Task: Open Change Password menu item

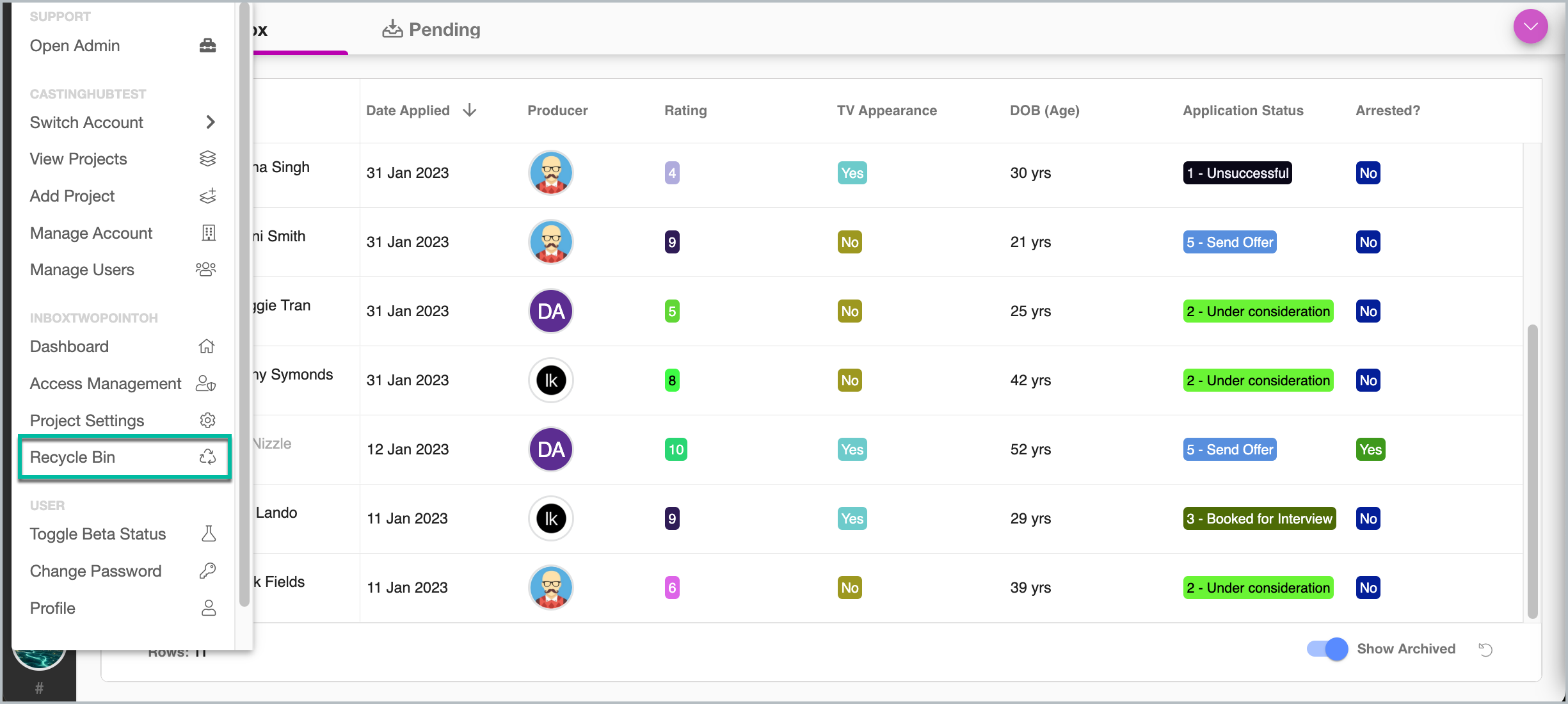Action: [x=96, y=571]
